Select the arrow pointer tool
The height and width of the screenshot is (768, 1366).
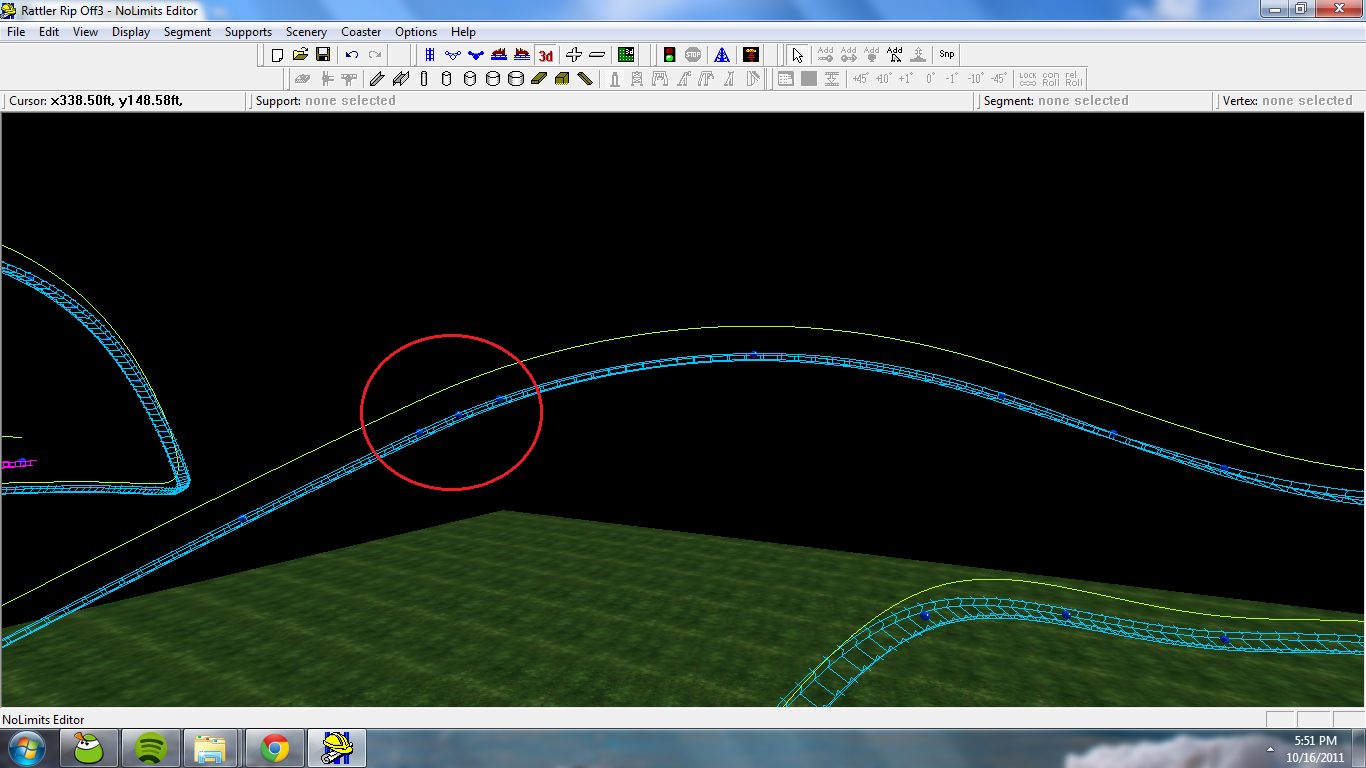[x=797, y=55]
